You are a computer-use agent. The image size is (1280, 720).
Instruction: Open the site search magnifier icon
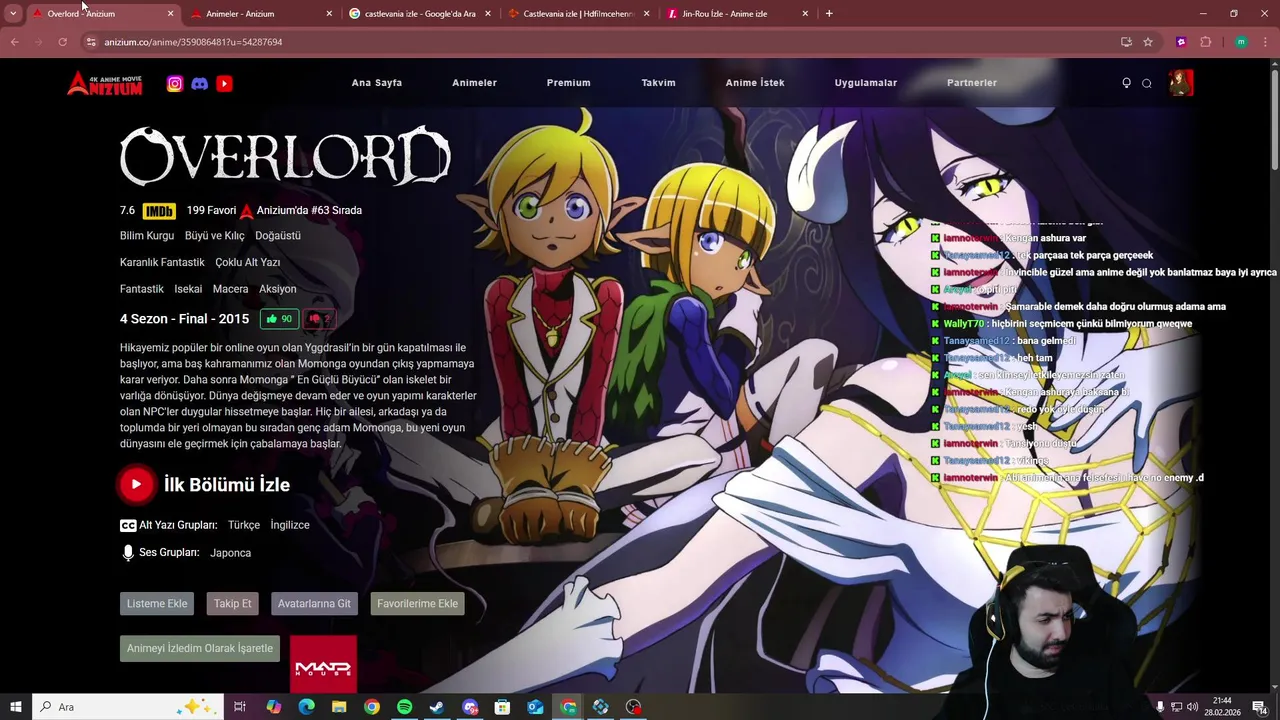[x=1147, y=83]
